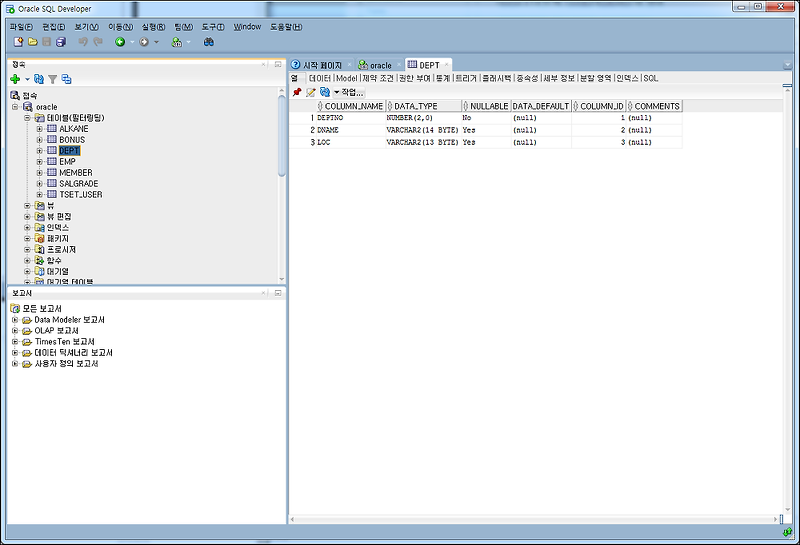Open the SQL Worksheet connection dropdown arrow

189,42
